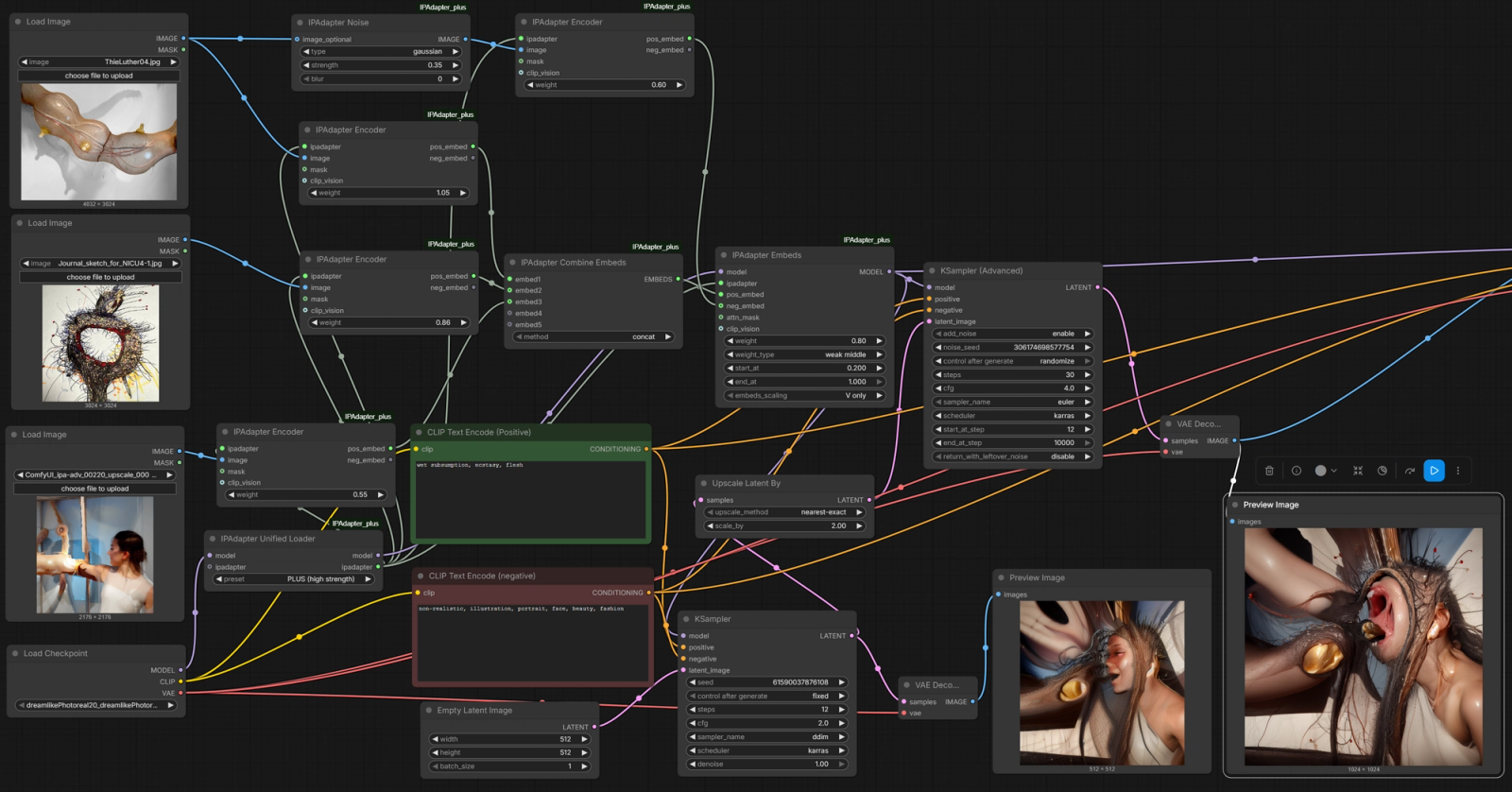The width and height of the screenshot is (1512, 792).
Task: Collapse the IPAdapter Embeds node dot
Action: [724, 255]
